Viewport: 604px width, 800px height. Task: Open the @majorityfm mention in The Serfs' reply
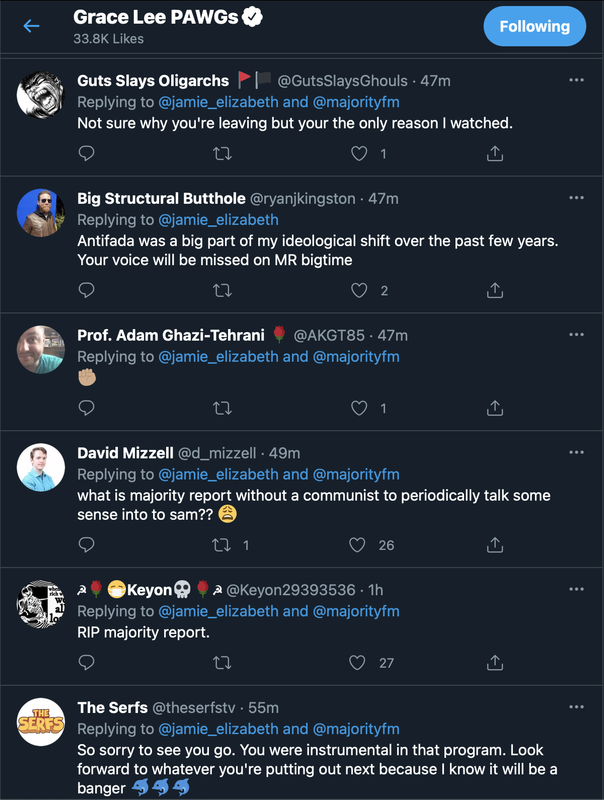[356, 729]
